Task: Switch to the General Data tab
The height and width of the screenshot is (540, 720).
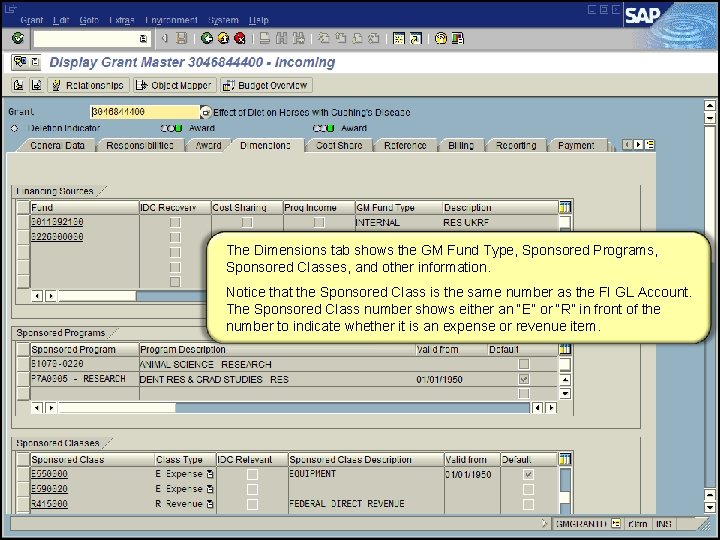Action: click(57, 146)
